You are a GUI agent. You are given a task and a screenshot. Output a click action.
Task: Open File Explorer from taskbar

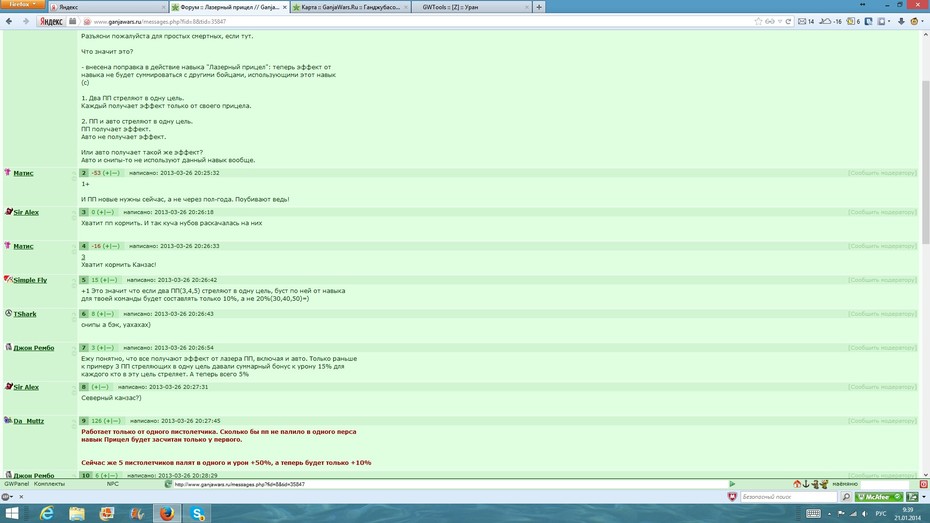pyautogui.click(x=77, y=514)
